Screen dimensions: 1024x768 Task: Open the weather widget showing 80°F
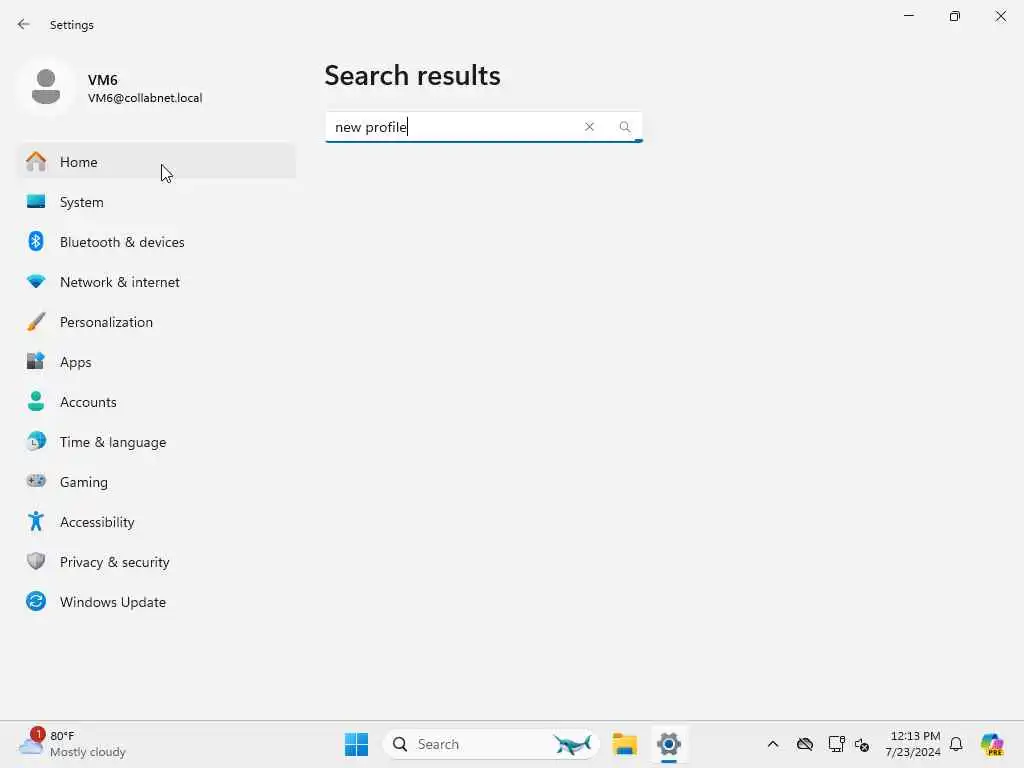coord(72,744)
